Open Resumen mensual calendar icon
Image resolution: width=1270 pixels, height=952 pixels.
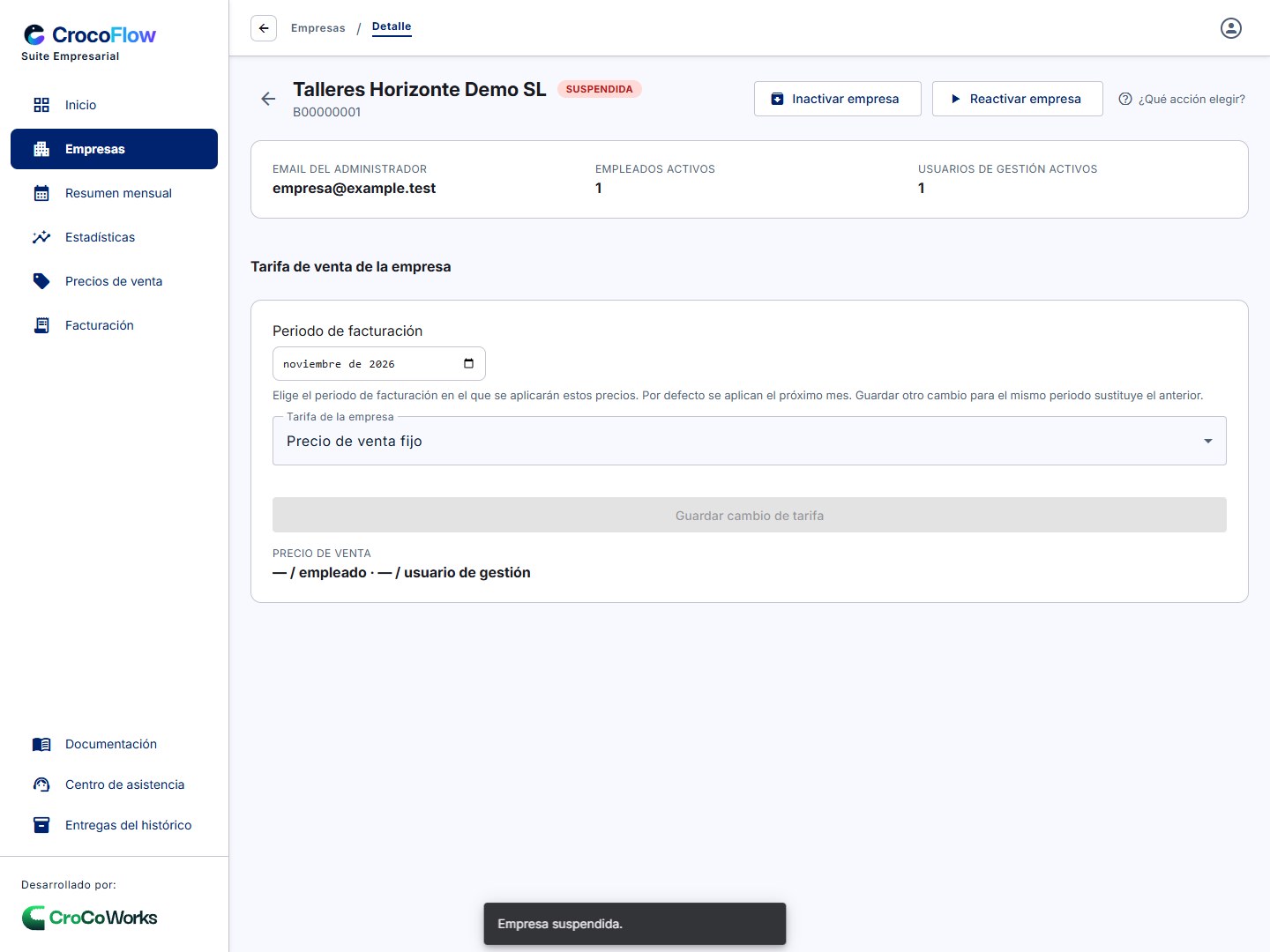pyautogui.click(x=41, y=193)
